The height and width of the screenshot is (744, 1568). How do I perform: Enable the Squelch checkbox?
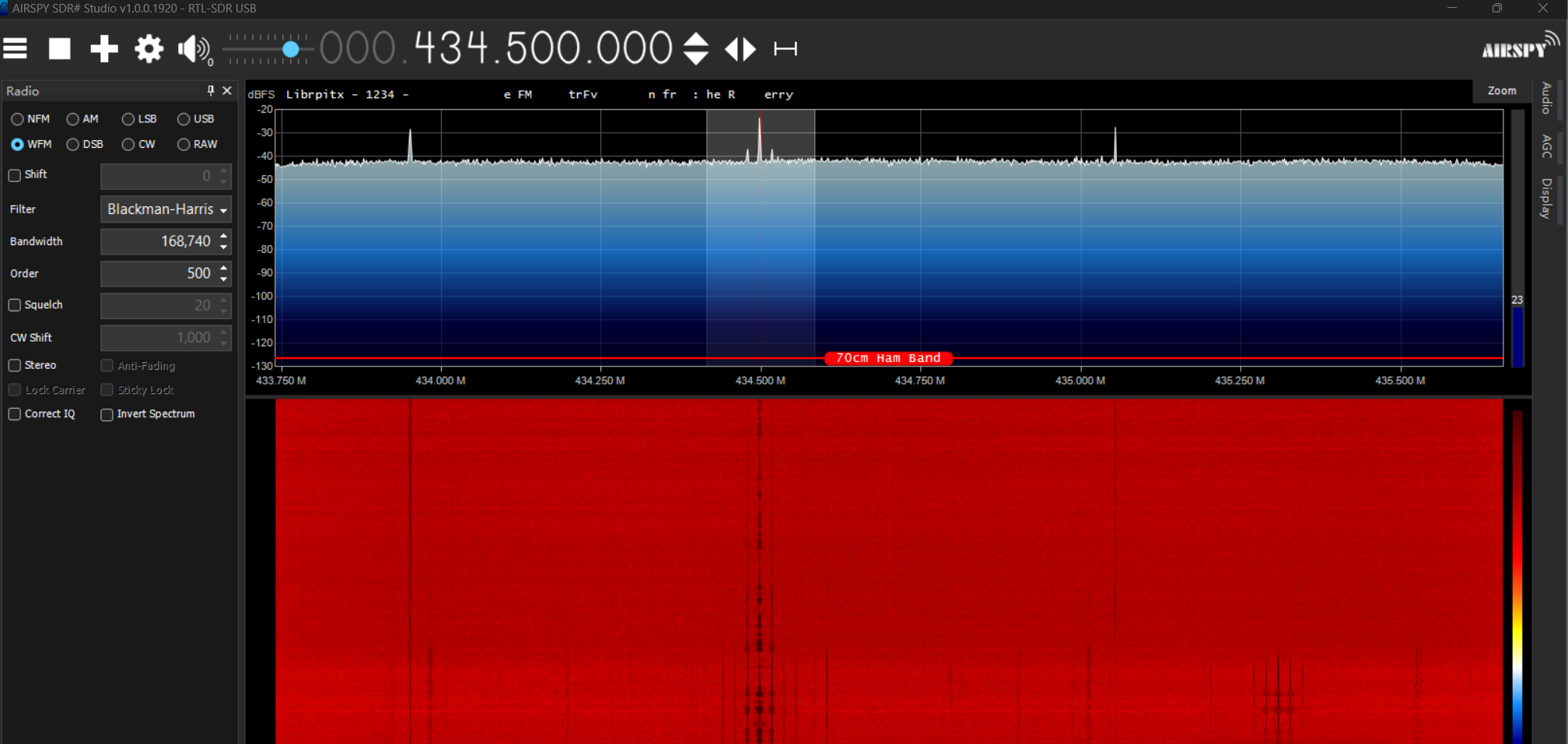(14, 305)
